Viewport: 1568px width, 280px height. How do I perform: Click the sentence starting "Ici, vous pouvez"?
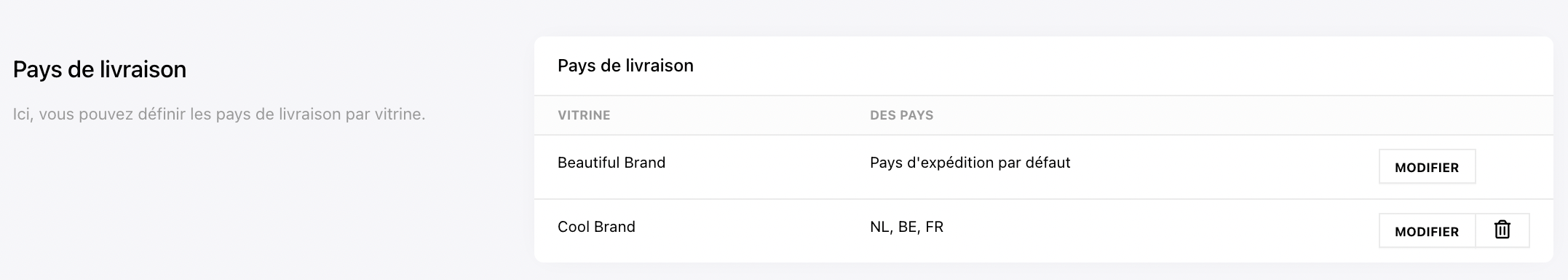(x=219, y=114)
